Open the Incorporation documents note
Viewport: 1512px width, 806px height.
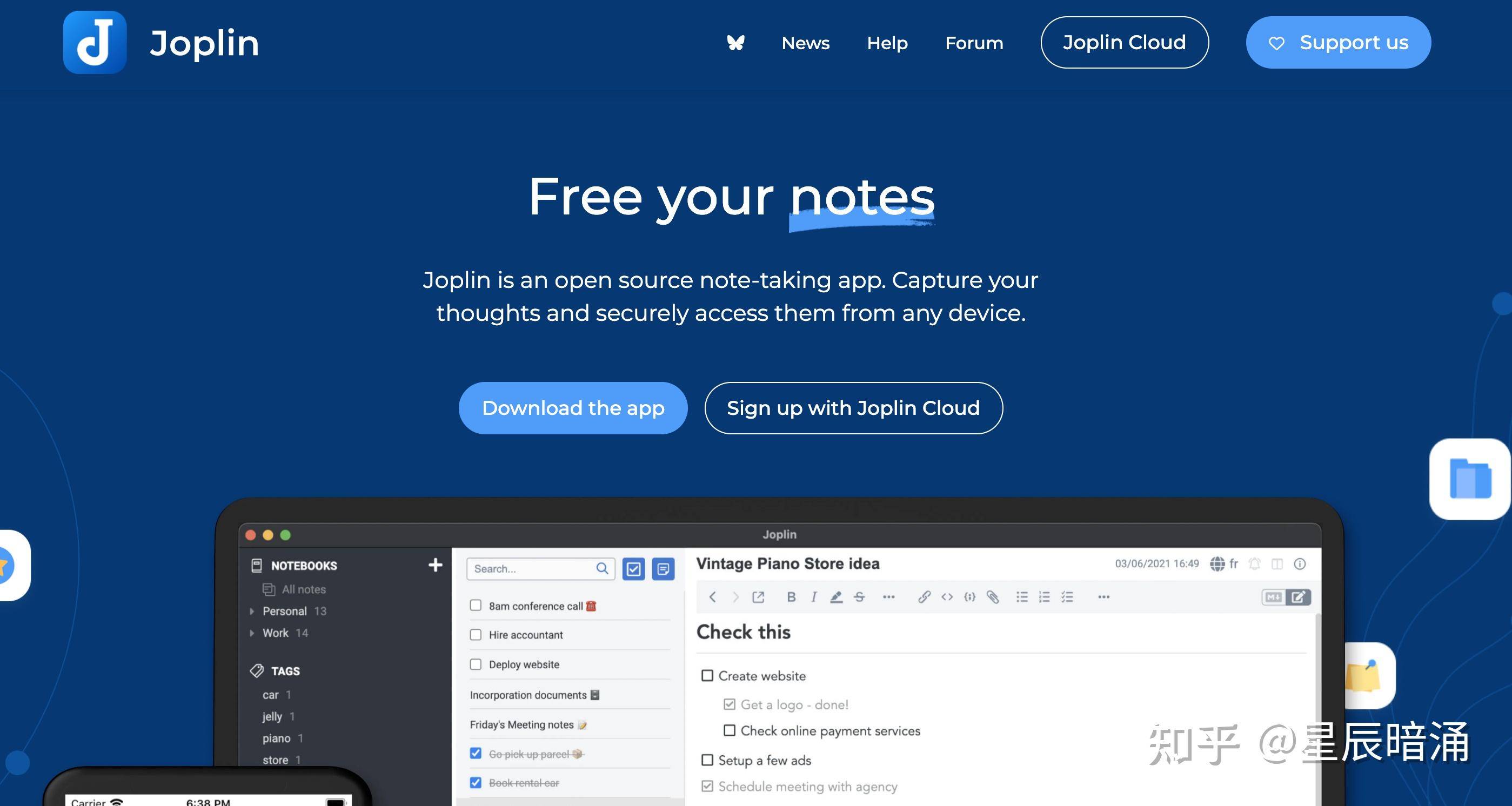[534, 695]
